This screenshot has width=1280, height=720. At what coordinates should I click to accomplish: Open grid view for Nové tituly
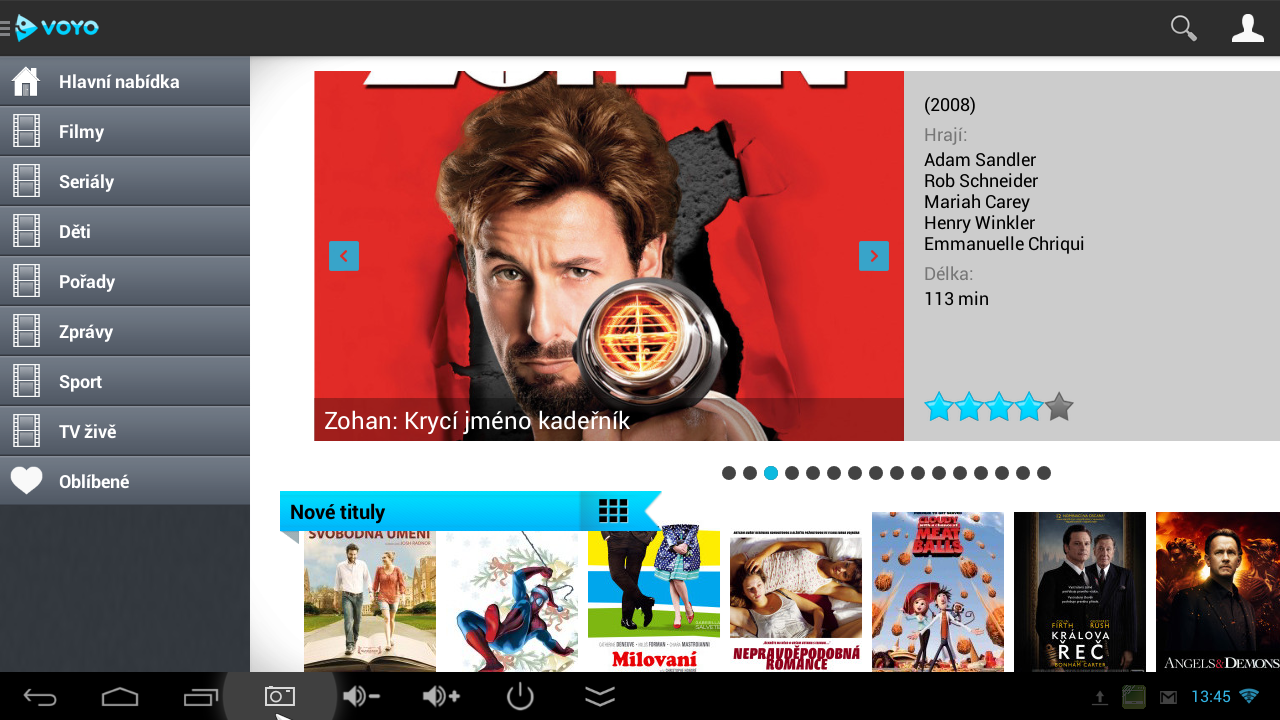pyautogui.click(x=612, y=511)
